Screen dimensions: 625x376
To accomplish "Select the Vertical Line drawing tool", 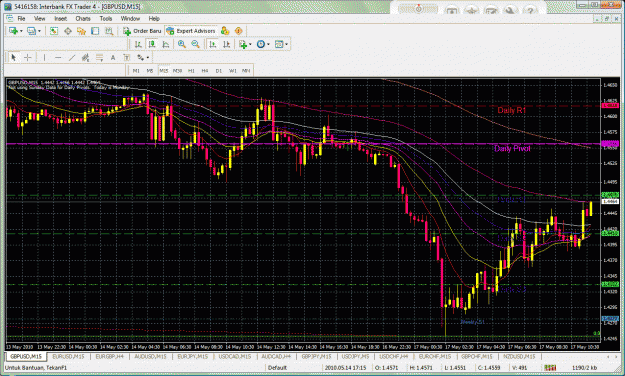I will 44,57.
